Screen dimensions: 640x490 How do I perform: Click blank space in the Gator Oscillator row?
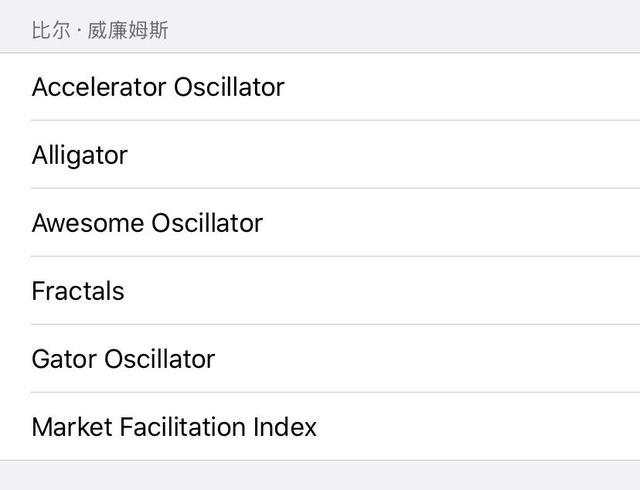click(427, 359)
